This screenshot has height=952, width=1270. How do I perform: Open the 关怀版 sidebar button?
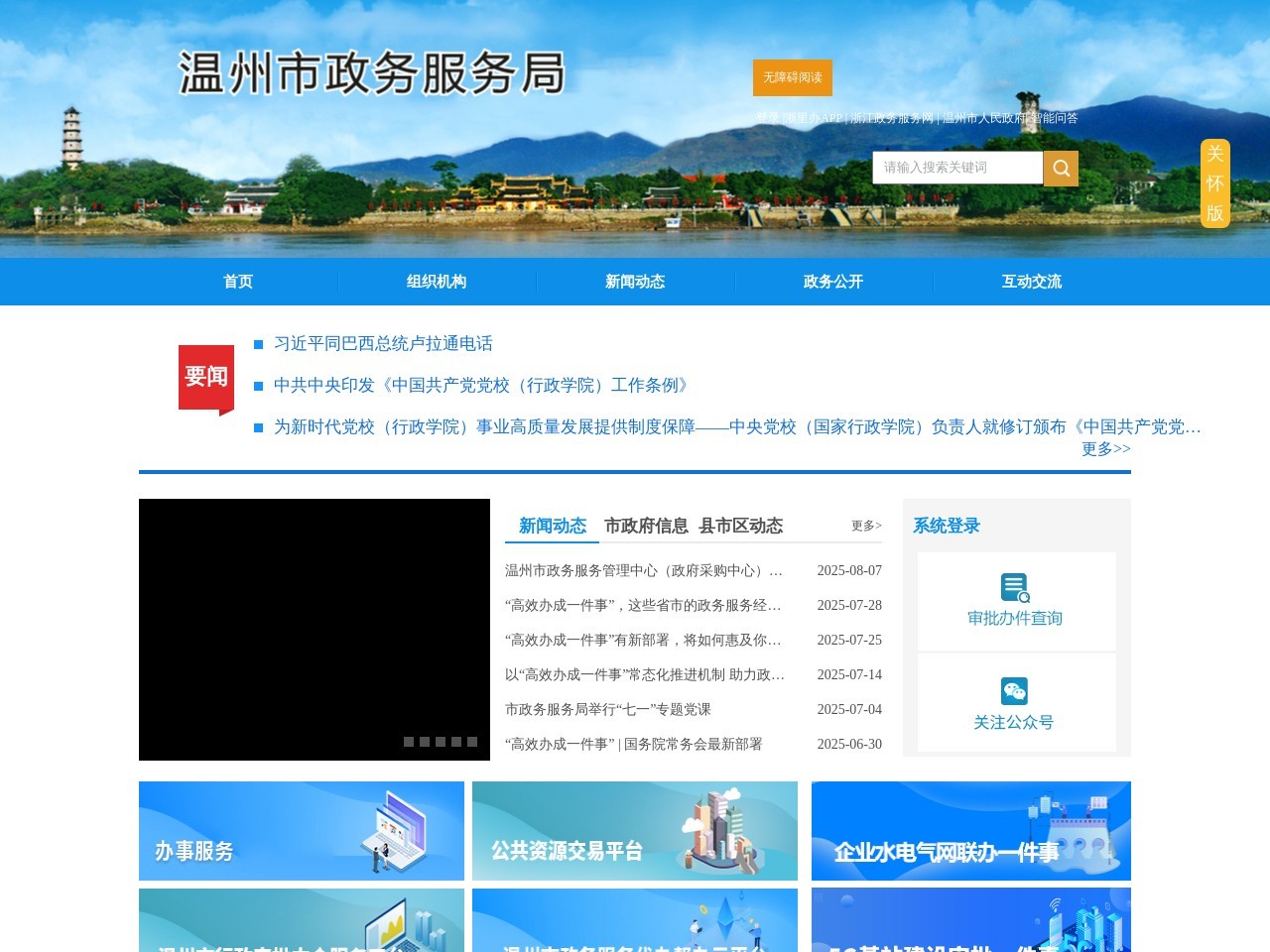1213,183
